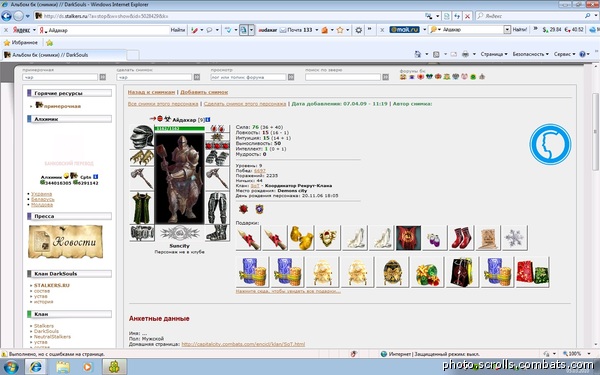Click the browser refresh button
The width and height of the screenshot is (600, 375).
coord(457,16)
